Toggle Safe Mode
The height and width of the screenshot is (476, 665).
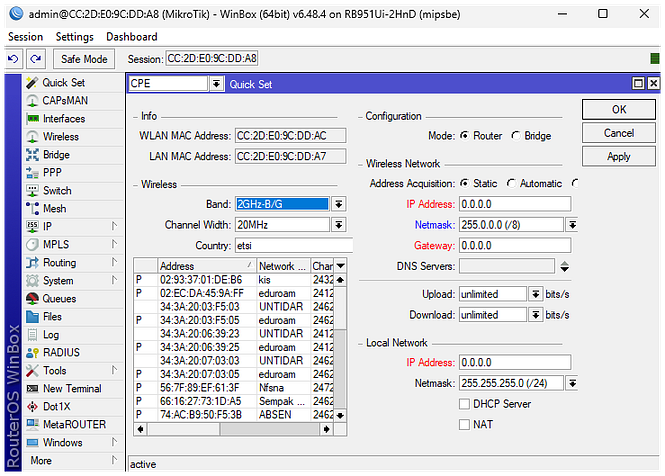pyautogui.click(x=84, y=59)
